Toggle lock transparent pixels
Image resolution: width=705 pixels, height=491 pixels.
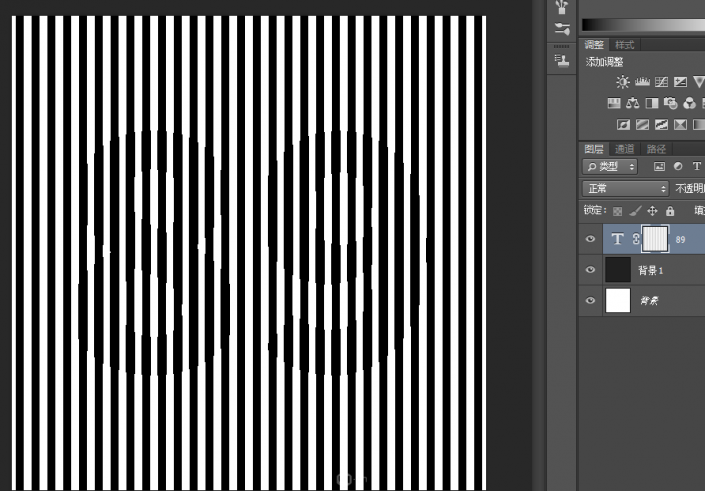tap(617, 211)
